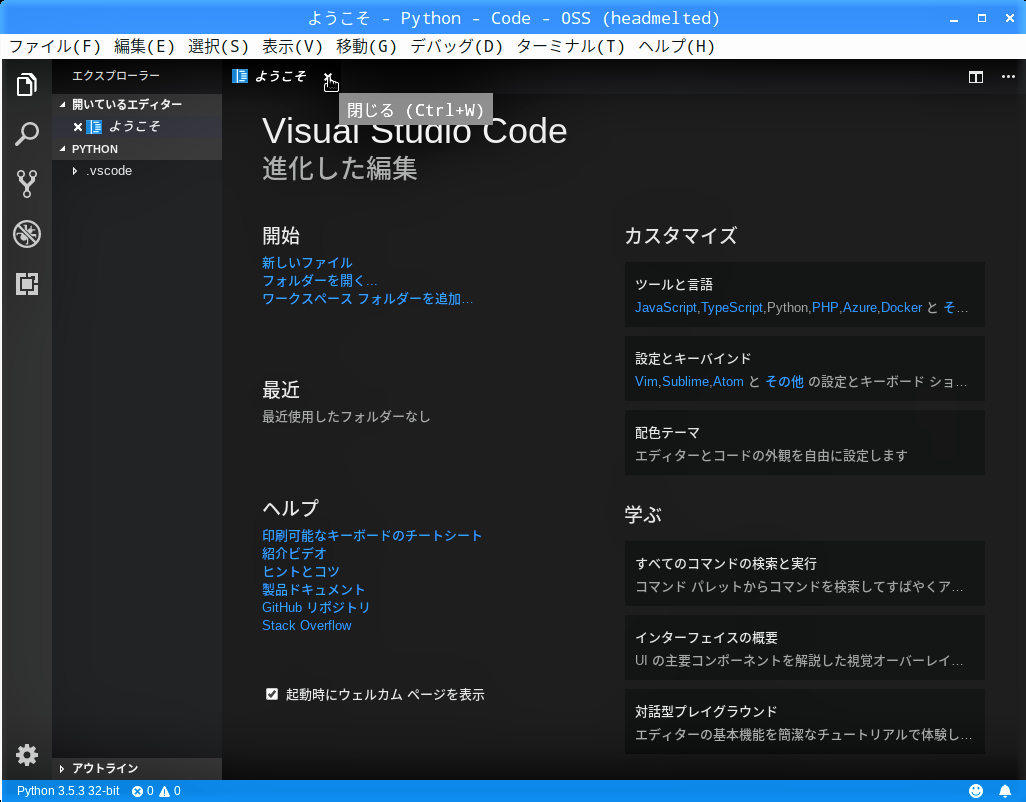Click the フォルダーを開く... link
The width and height of the screenshot is (1026, 802).
click(319, 281)
